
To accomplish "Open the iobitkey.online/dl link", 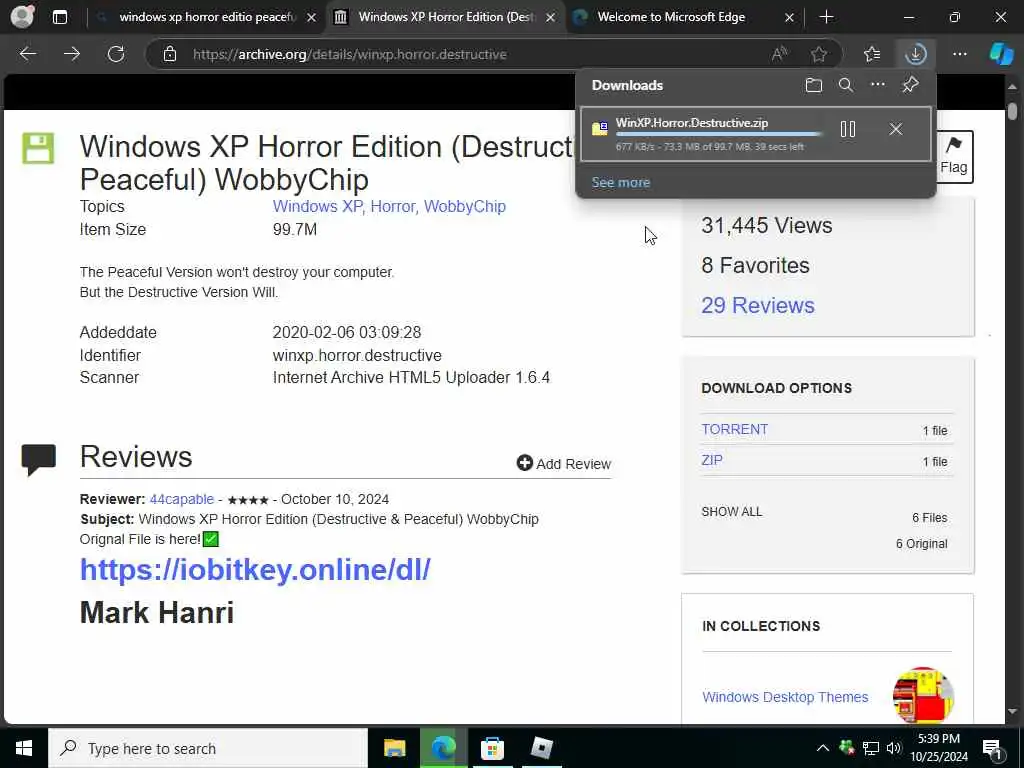I will click(x=255, y=569).
